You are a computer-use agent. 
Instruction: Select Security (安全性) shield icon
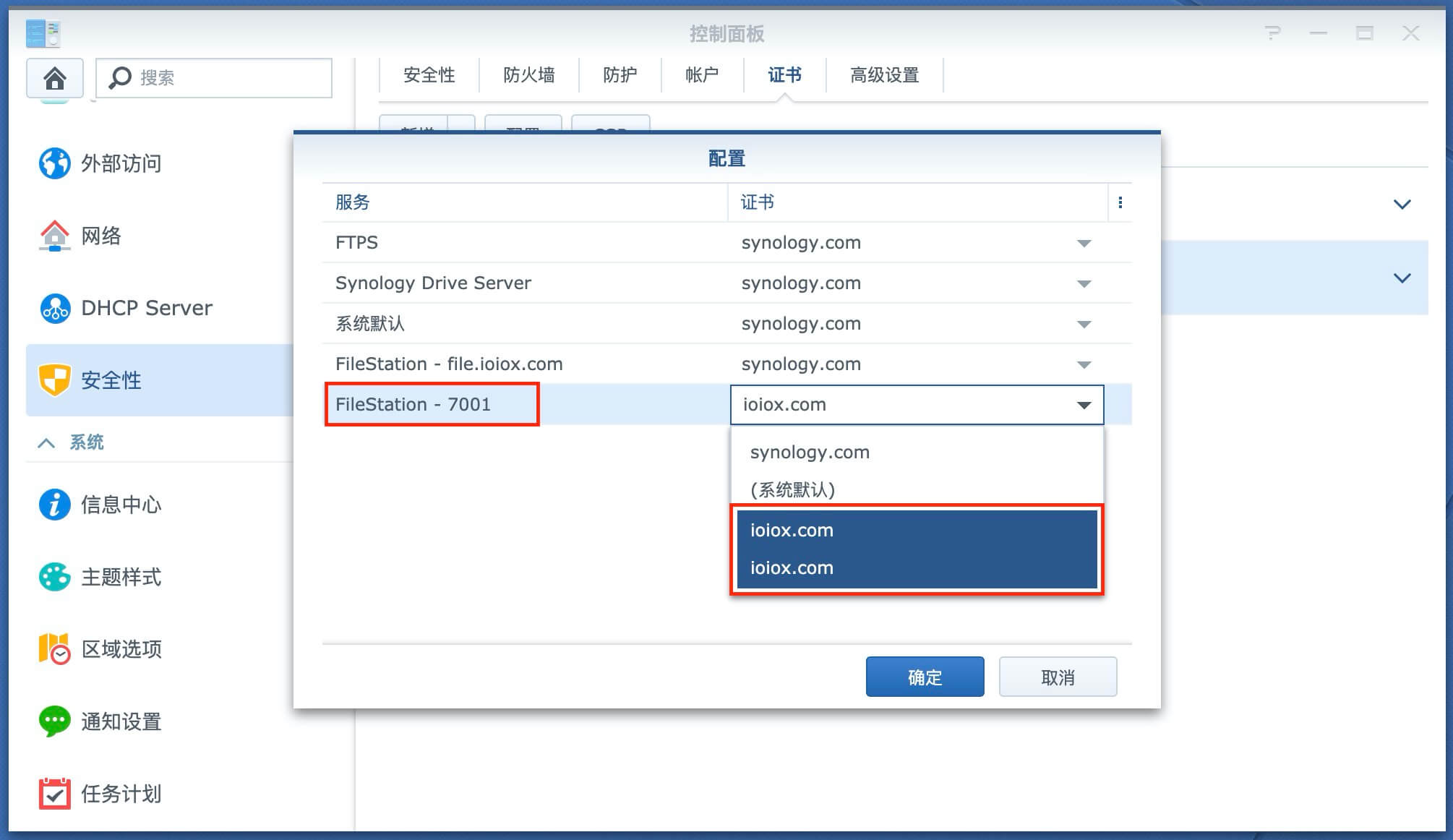[54, 380]
